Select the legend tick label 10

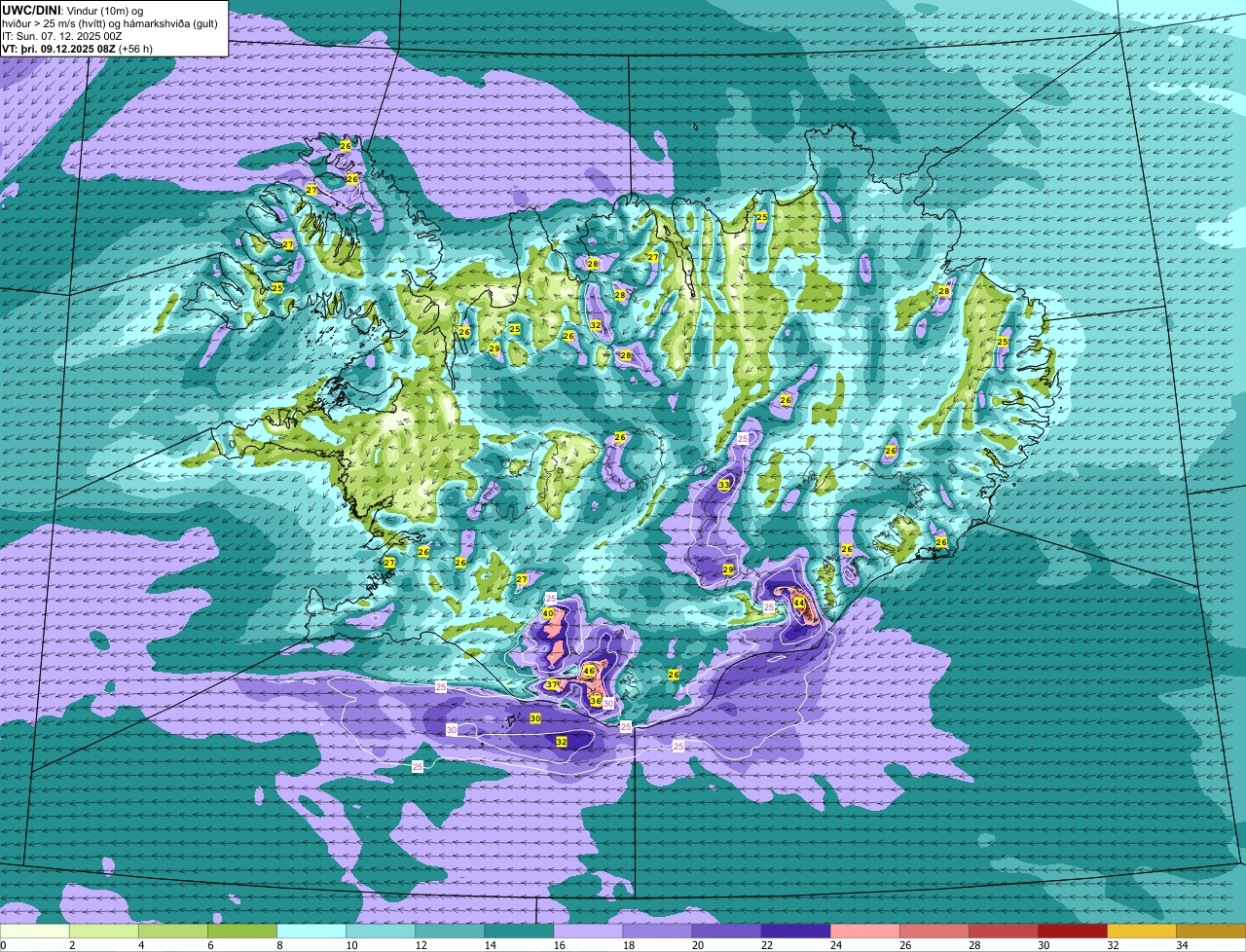click(351, 946)
